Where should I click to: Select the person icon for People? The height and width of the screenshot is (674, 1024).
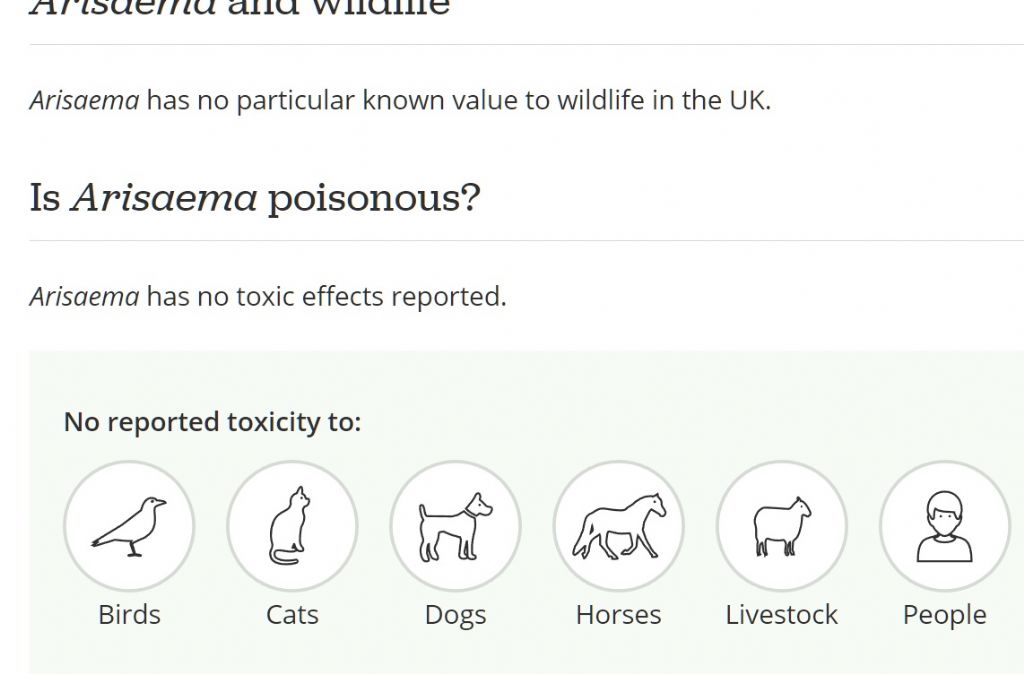[945, 526]
